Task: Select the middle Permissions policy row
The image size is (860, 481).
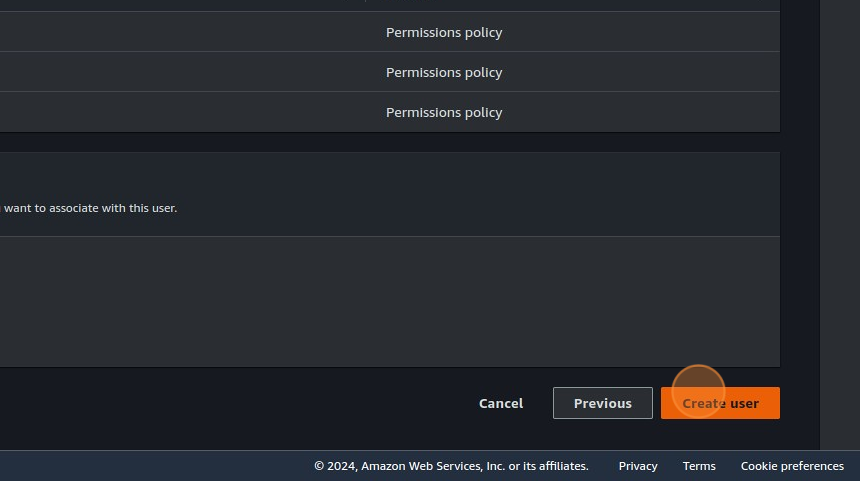Action: (444, 72)
